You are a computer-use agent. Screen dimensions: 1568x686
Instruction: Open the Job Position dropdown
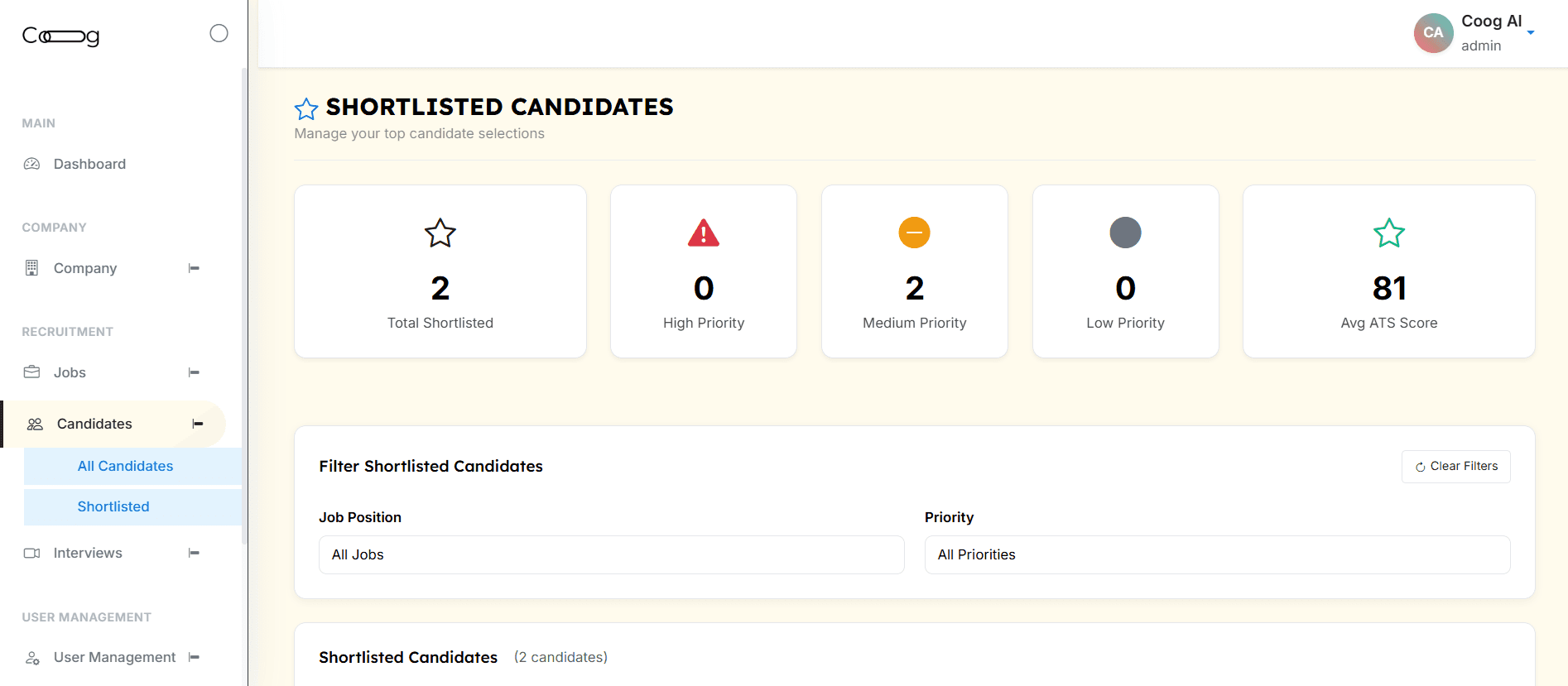[x=611, y=554]
